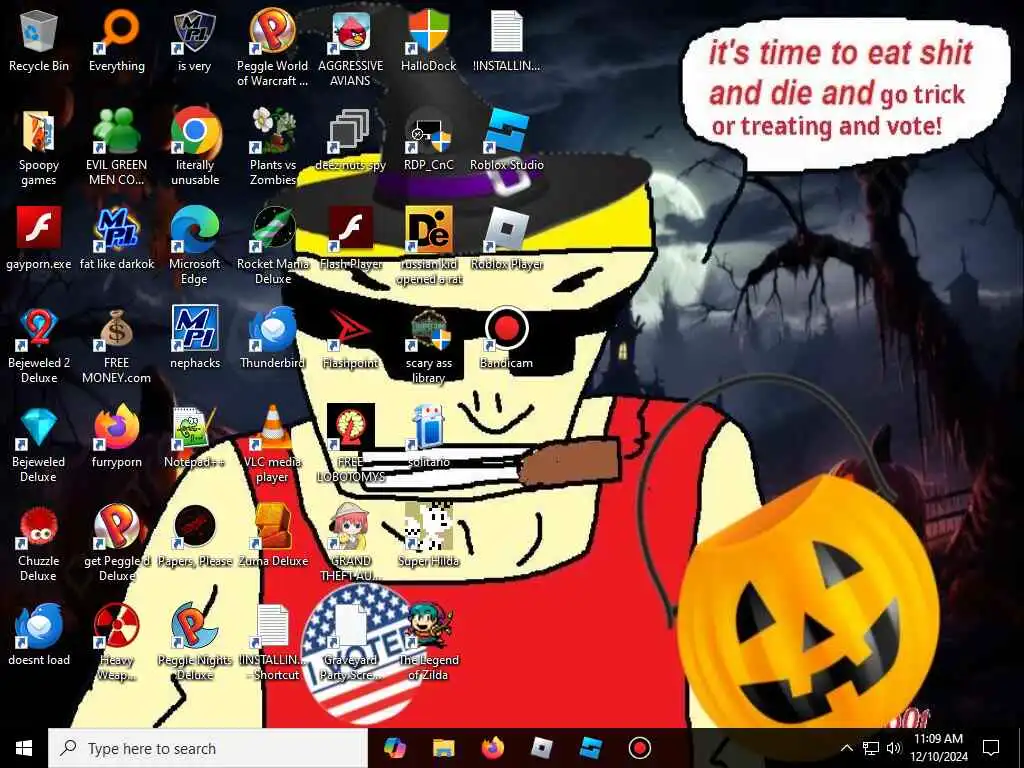Open Copilot from the taskbar
Screen dimensions: 1024x768
tap(394, 748)
